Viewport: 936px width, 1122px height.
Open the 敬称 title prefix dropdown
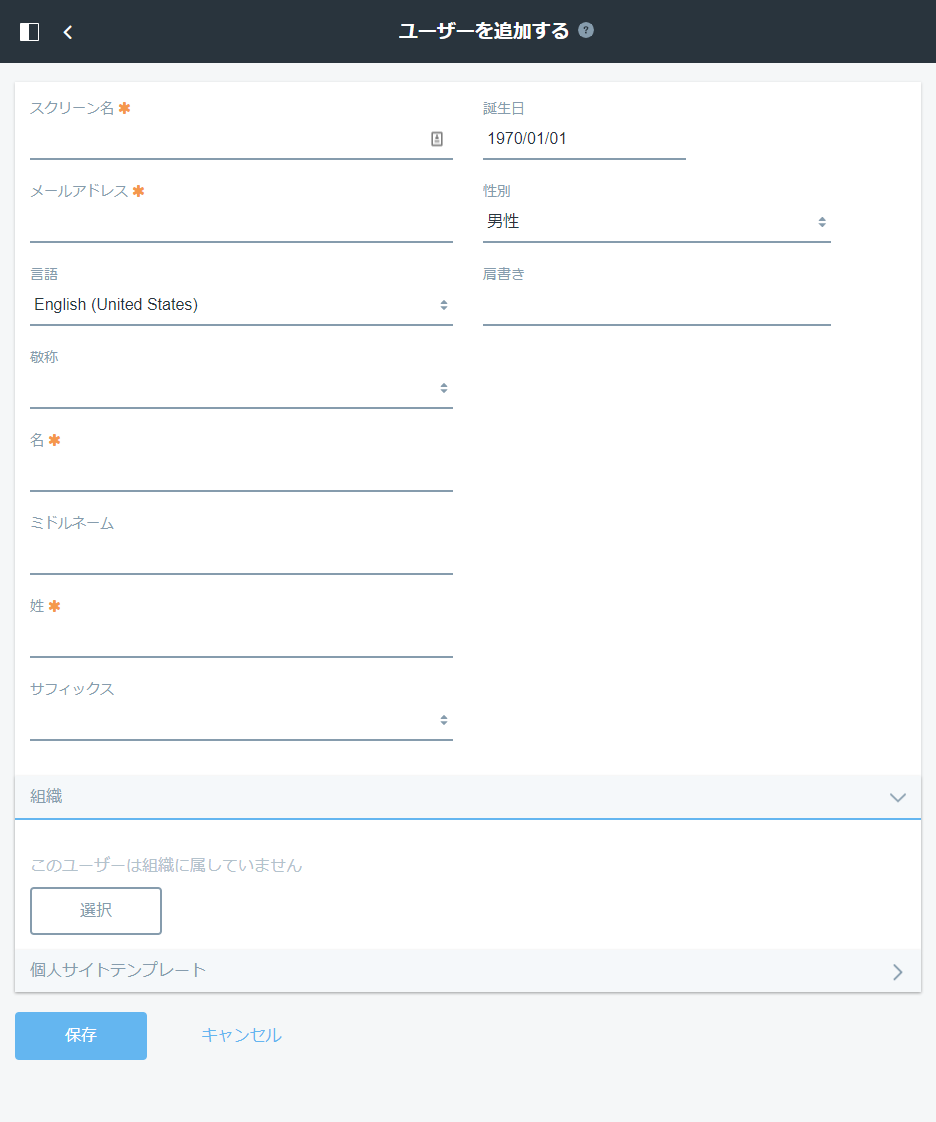(x=241, y=388)
